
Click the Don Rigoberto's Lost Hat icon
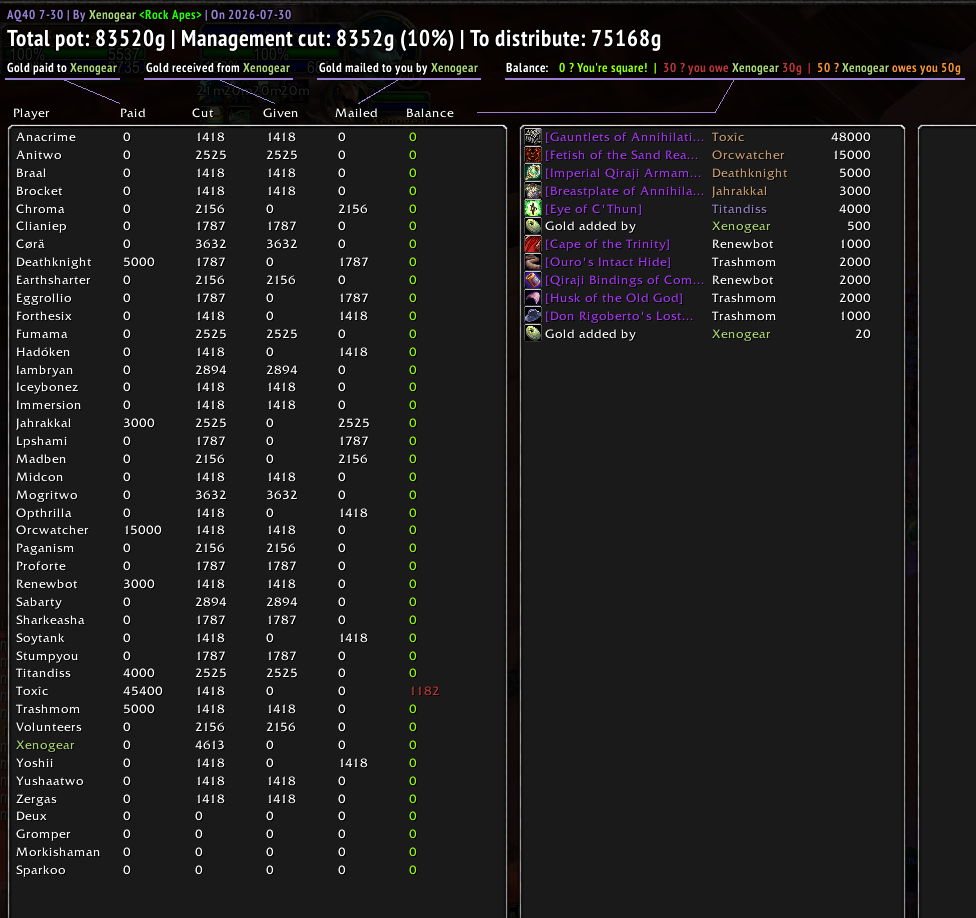point(533,316)
